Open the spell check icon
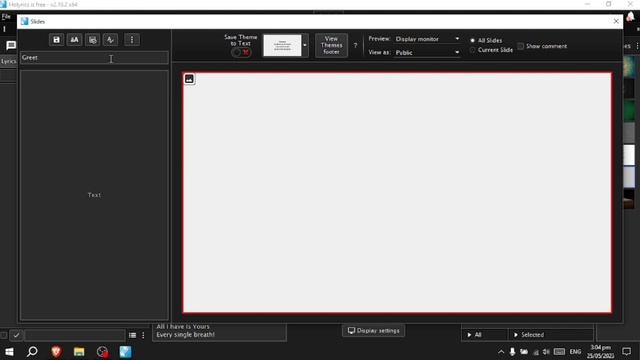This screenshot has height=360, width=640. point(111,40)
